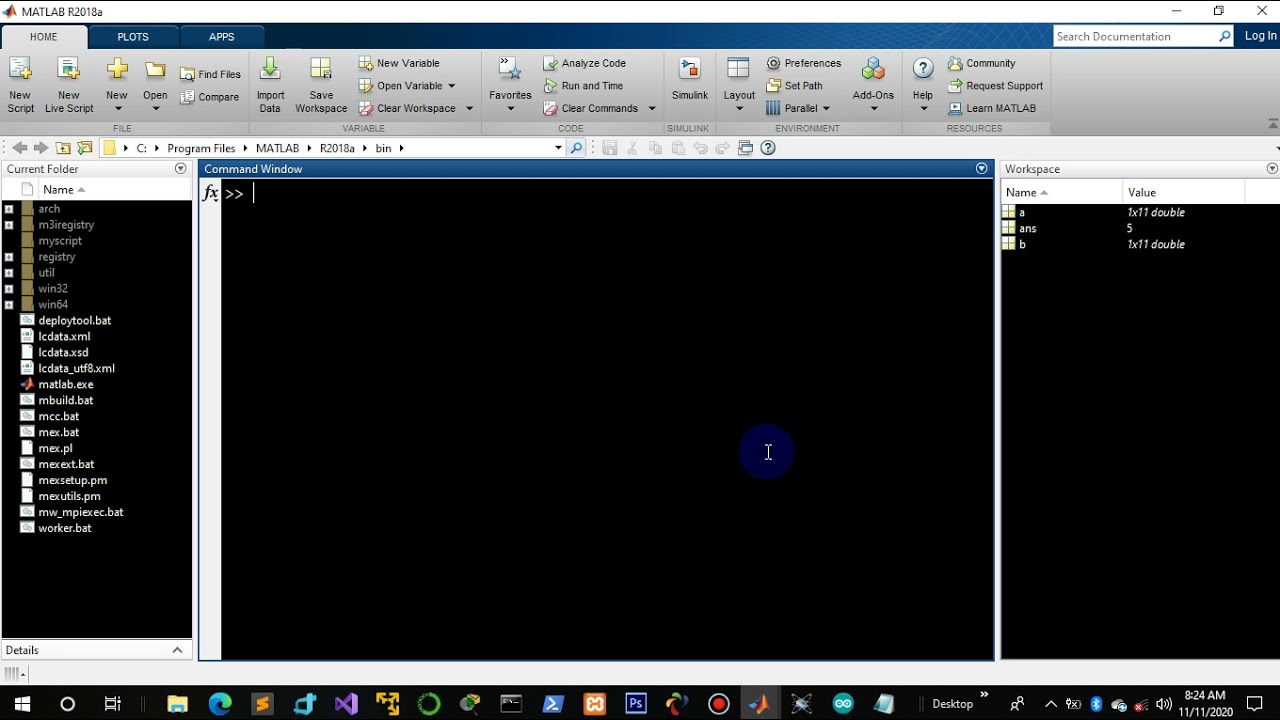The height and width of the screenshot is (720, 1280).
Task: Select worker.bat file
Action: 65,528
